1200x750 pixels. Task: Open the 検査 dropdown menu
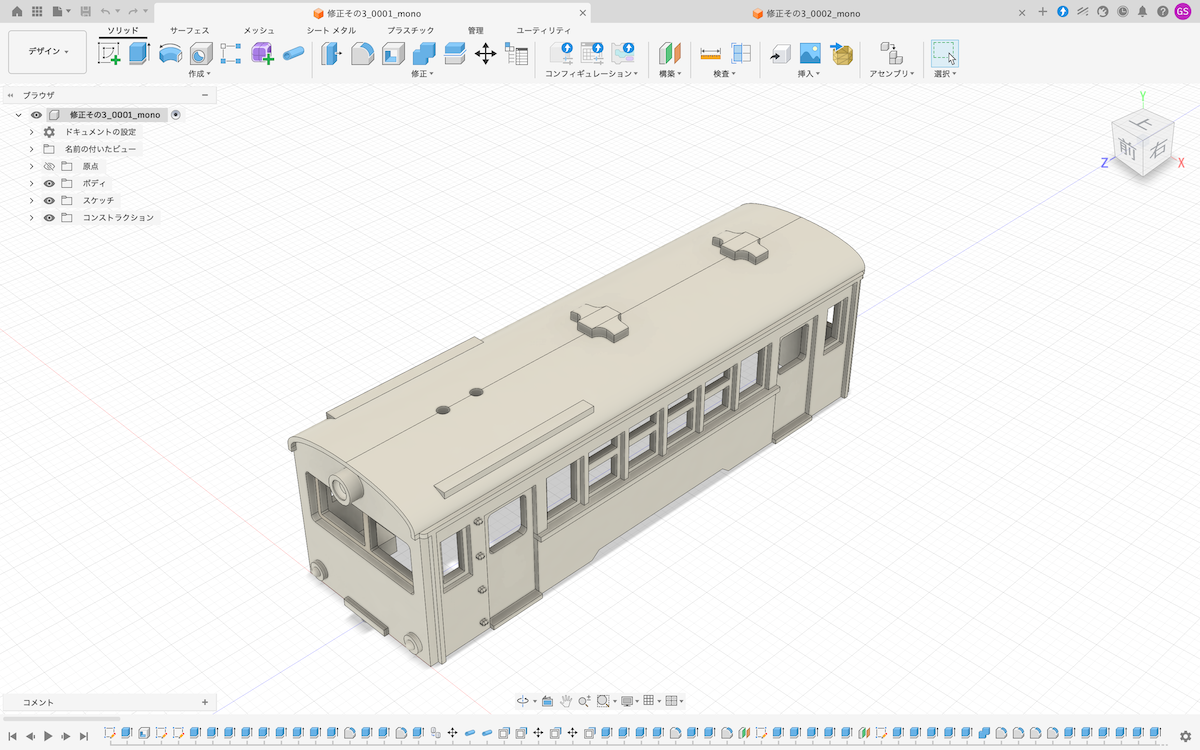point(725,74)
